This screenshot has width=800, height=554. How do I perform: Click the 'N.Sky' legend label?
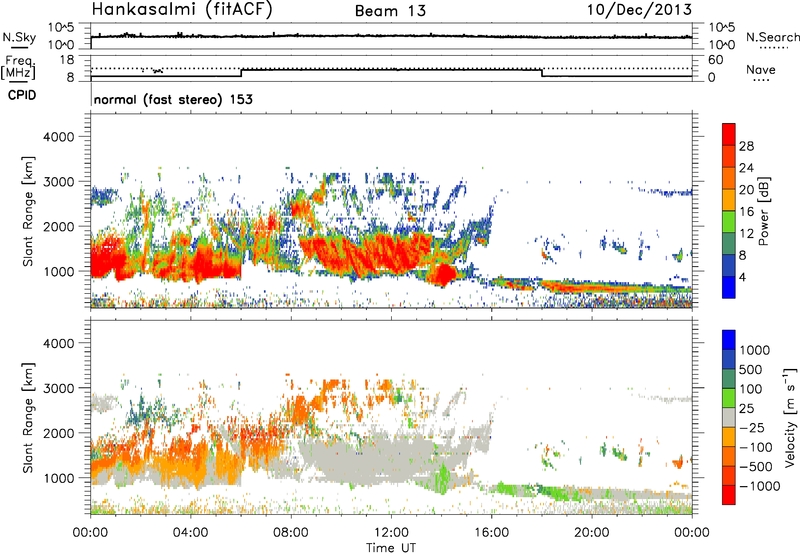coord(19,37)
